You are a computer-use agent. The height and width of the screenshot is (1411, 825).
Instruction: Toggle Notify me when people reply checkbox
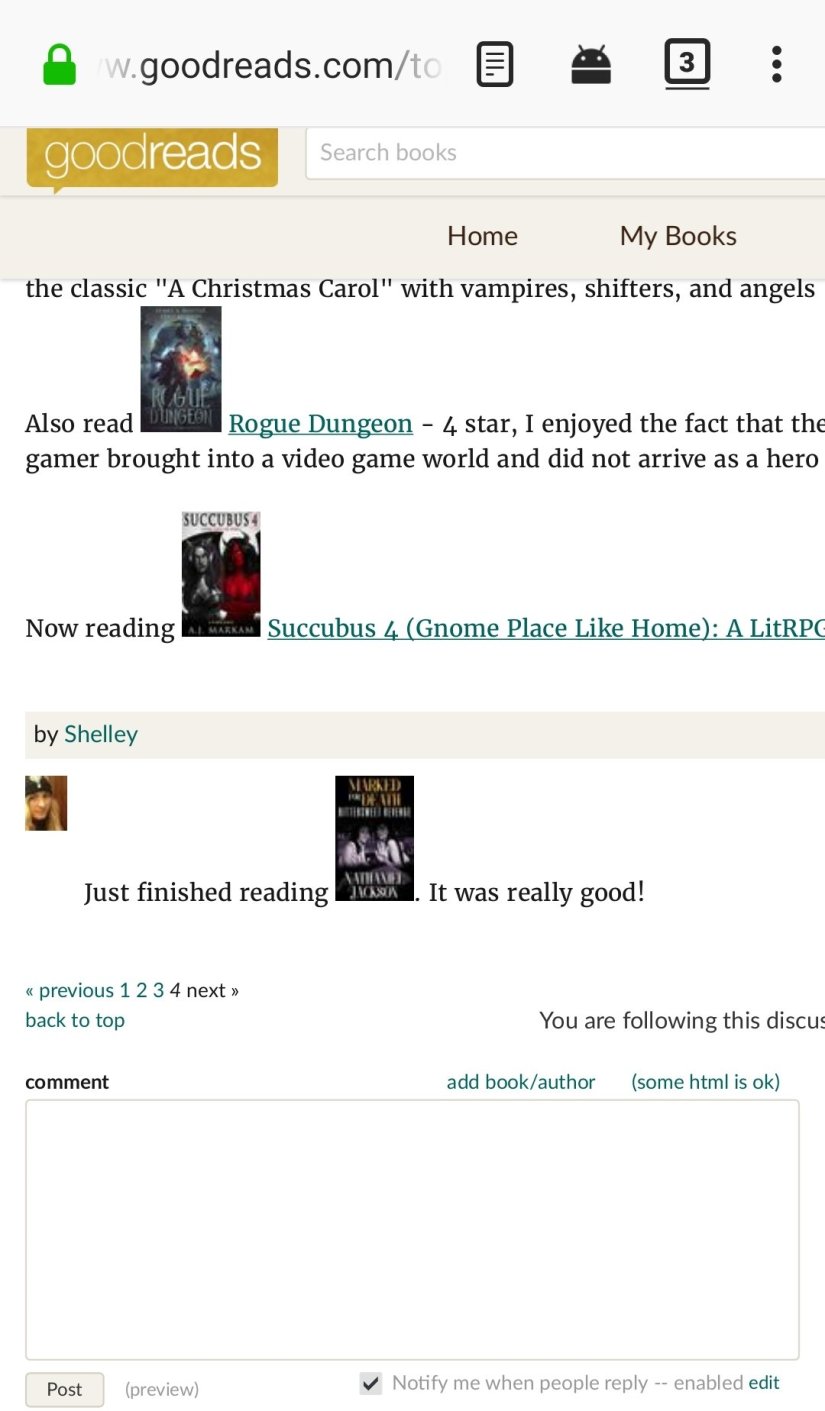click(371, 1383)
